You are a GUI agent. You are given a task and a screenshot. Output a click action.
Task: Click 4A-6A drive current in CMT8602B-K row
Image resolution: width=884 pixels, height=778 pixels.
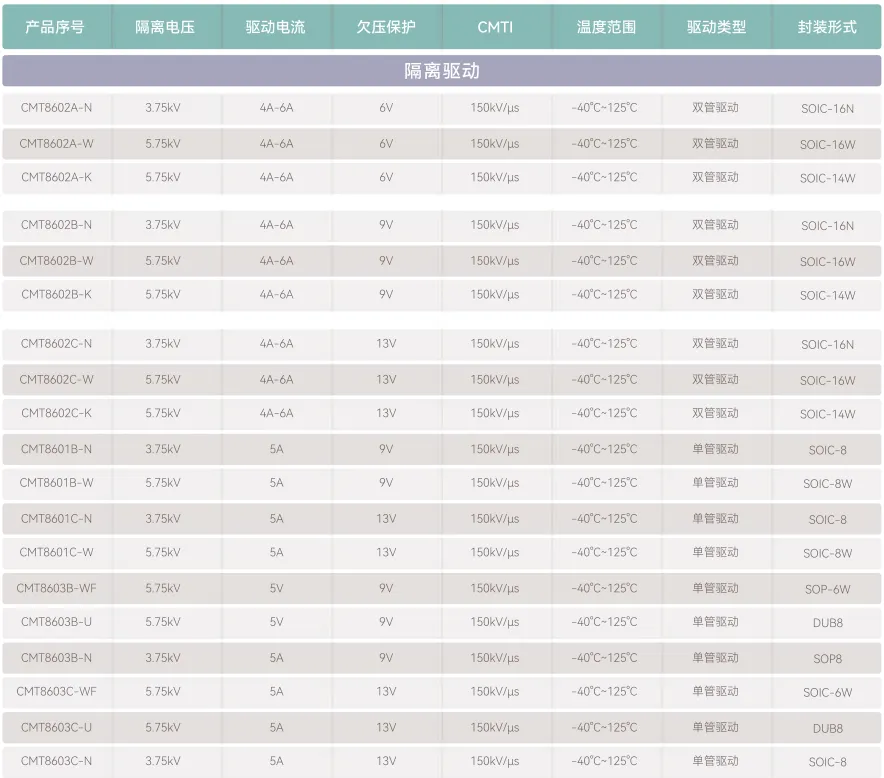[276, 294]
